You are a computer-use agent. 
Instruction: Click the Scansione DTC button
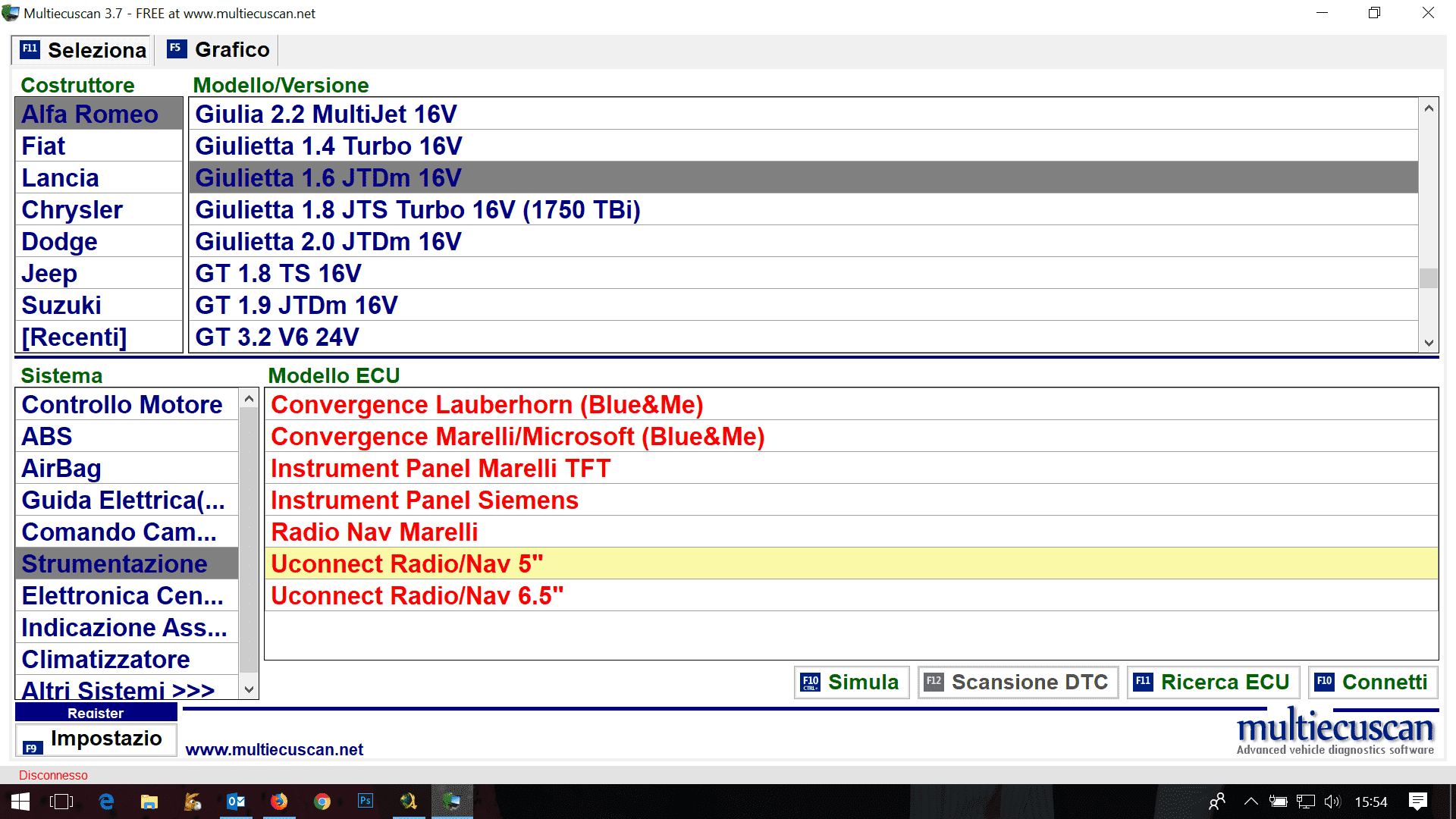coord(1018,682)
